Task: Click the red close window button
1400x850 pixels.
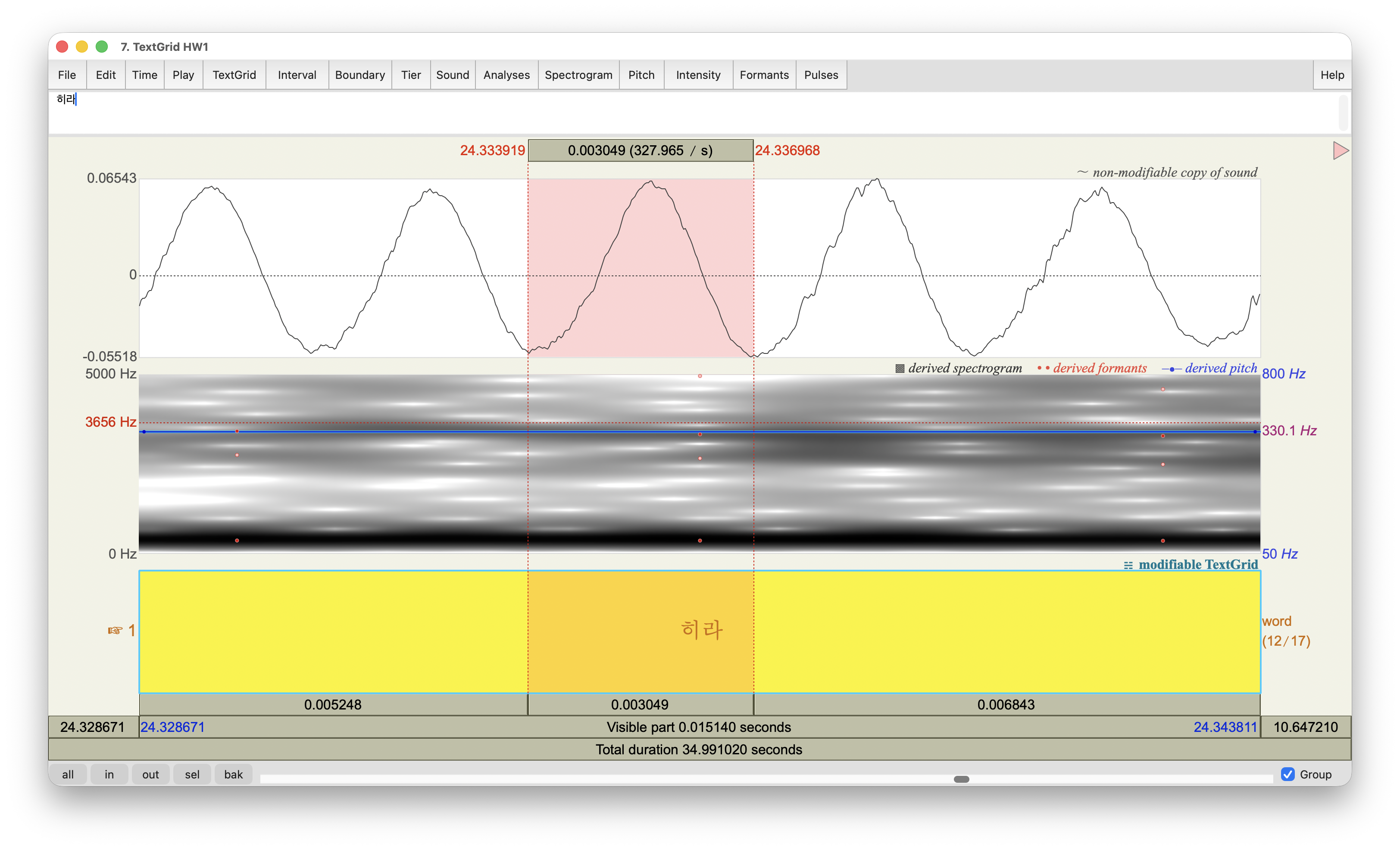Action: click(62, 47)
